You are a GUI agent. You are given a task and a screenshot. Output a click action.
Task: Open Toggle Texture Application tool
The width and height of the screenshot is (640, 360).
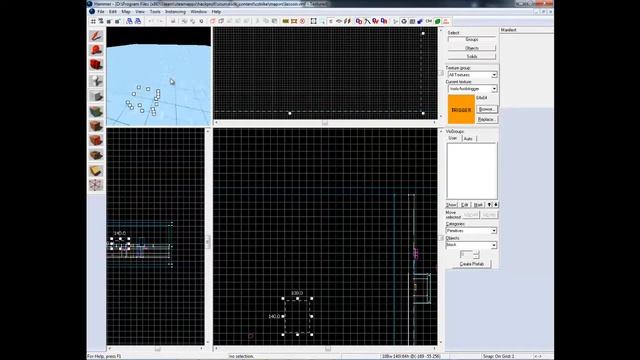click(96, 111)
